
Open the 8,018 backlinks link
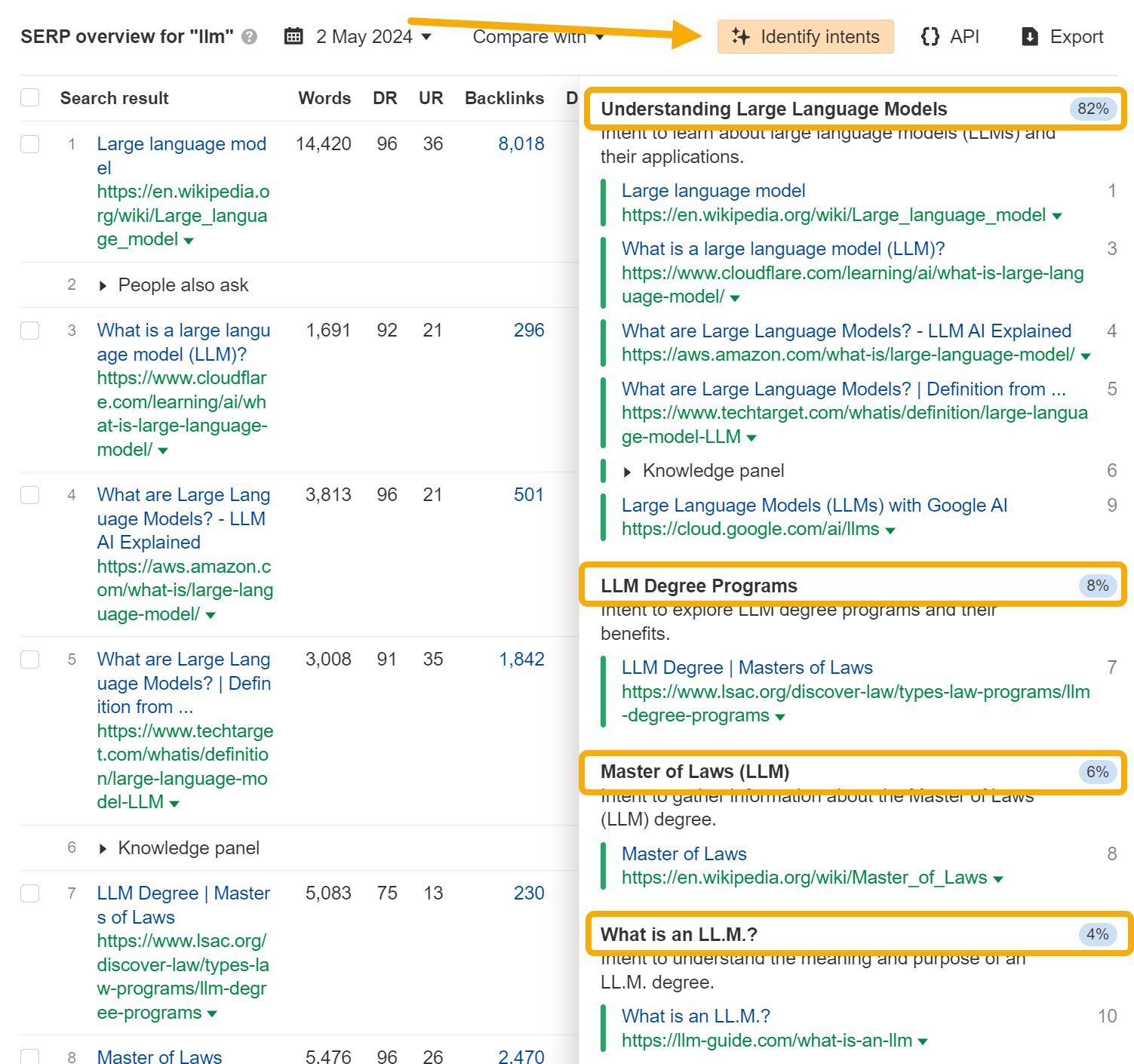(x=521, y=143)
